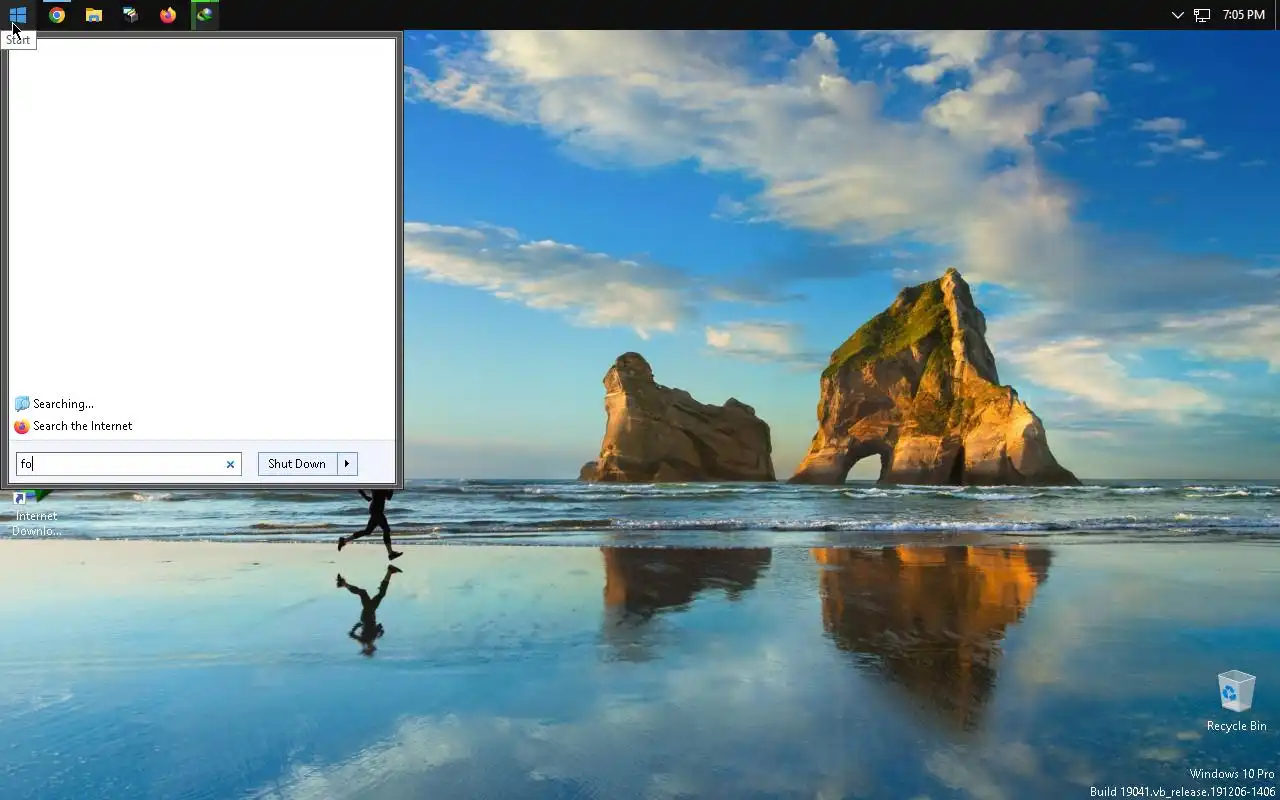Open the file stack app beside File Explorer

click(x=131, y=15)
